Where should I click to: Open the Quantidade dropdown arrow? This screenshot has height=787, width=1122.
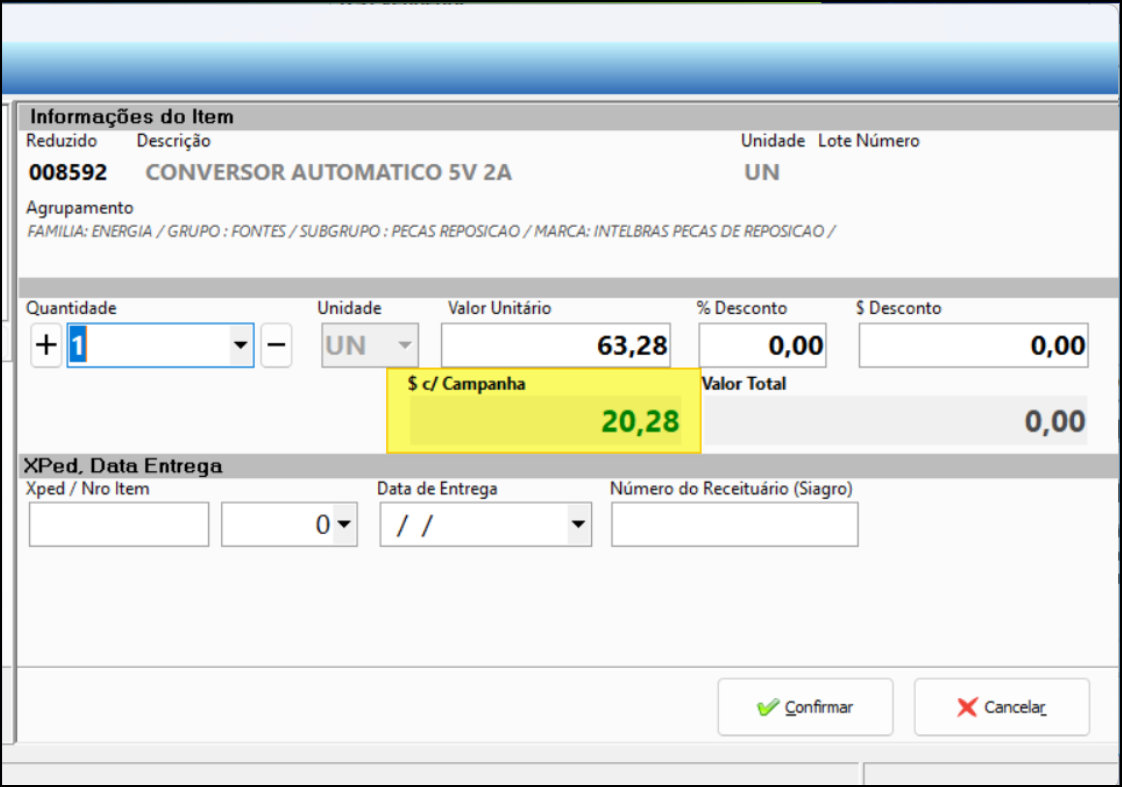tap(240, 346)
